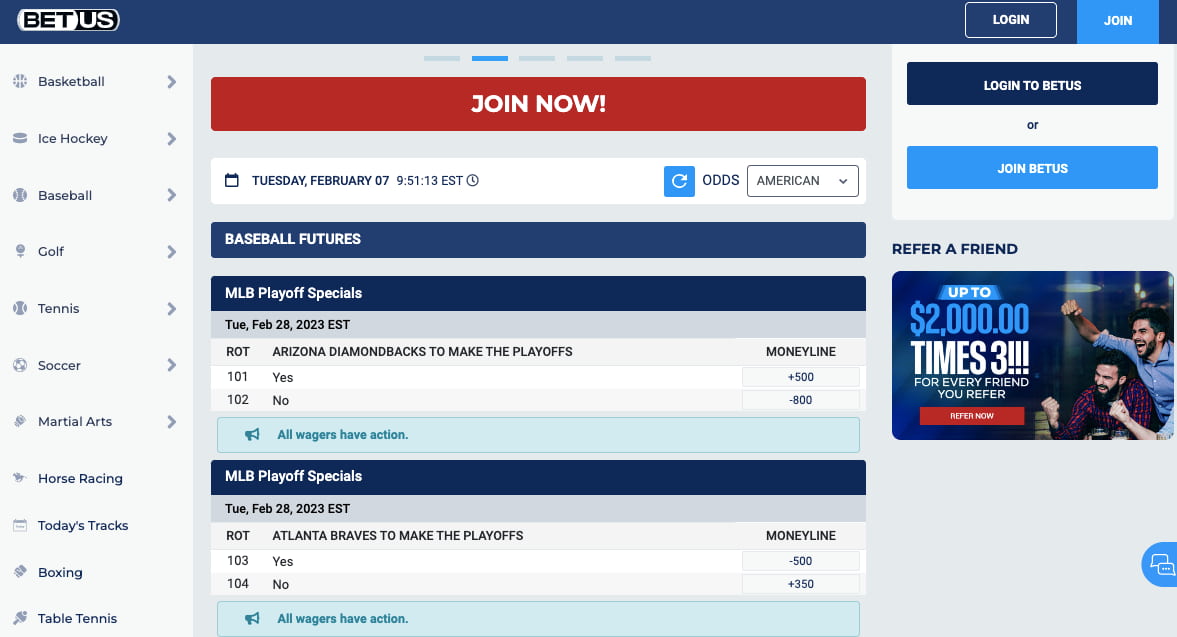Click the Boxing glove icon
Image resolution: width=1177 pixels, height=637 pixels.
[20, 572]
